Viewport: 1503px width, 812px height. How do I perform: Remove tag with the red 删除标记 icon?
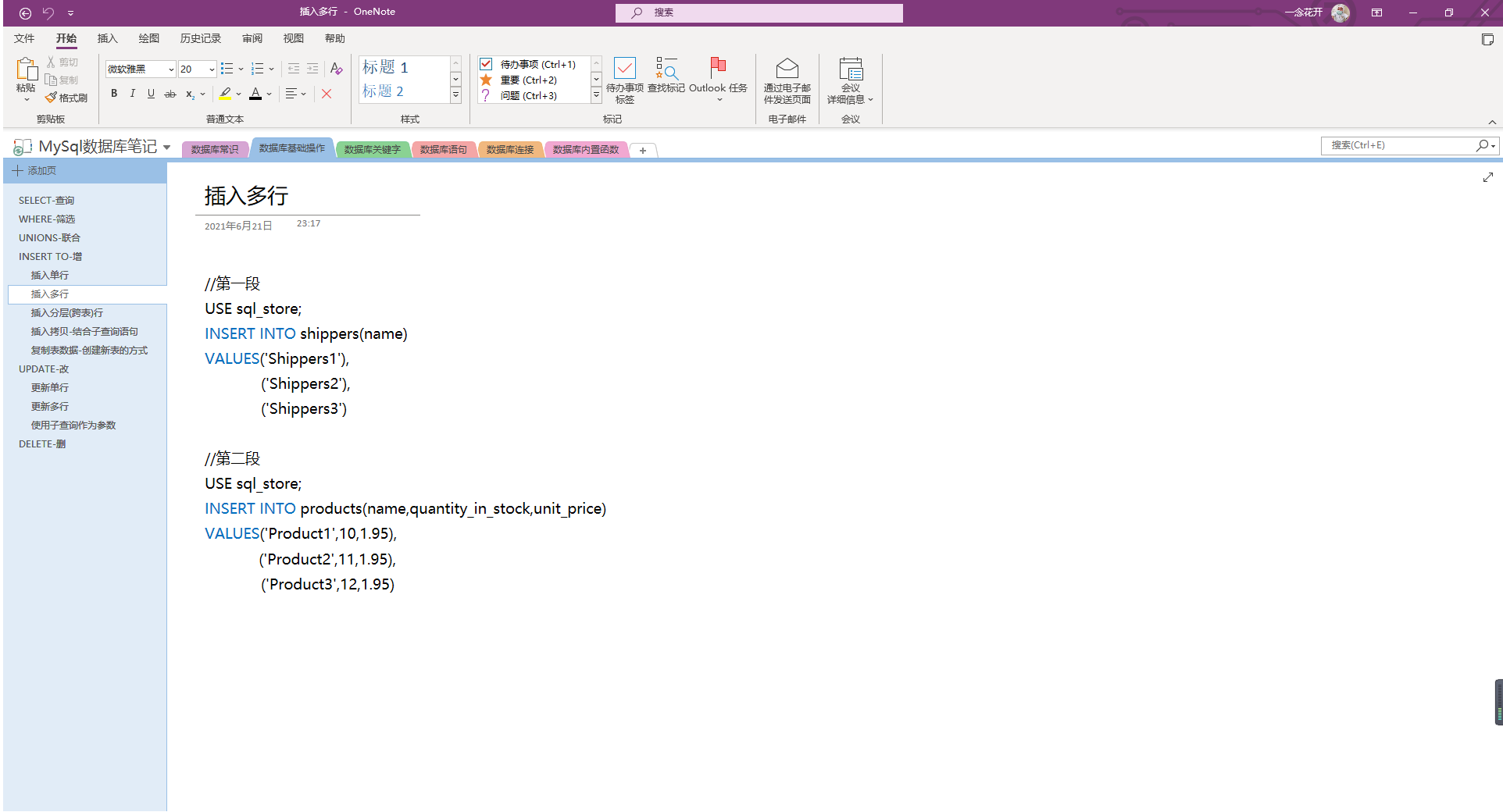coord(327,94)
